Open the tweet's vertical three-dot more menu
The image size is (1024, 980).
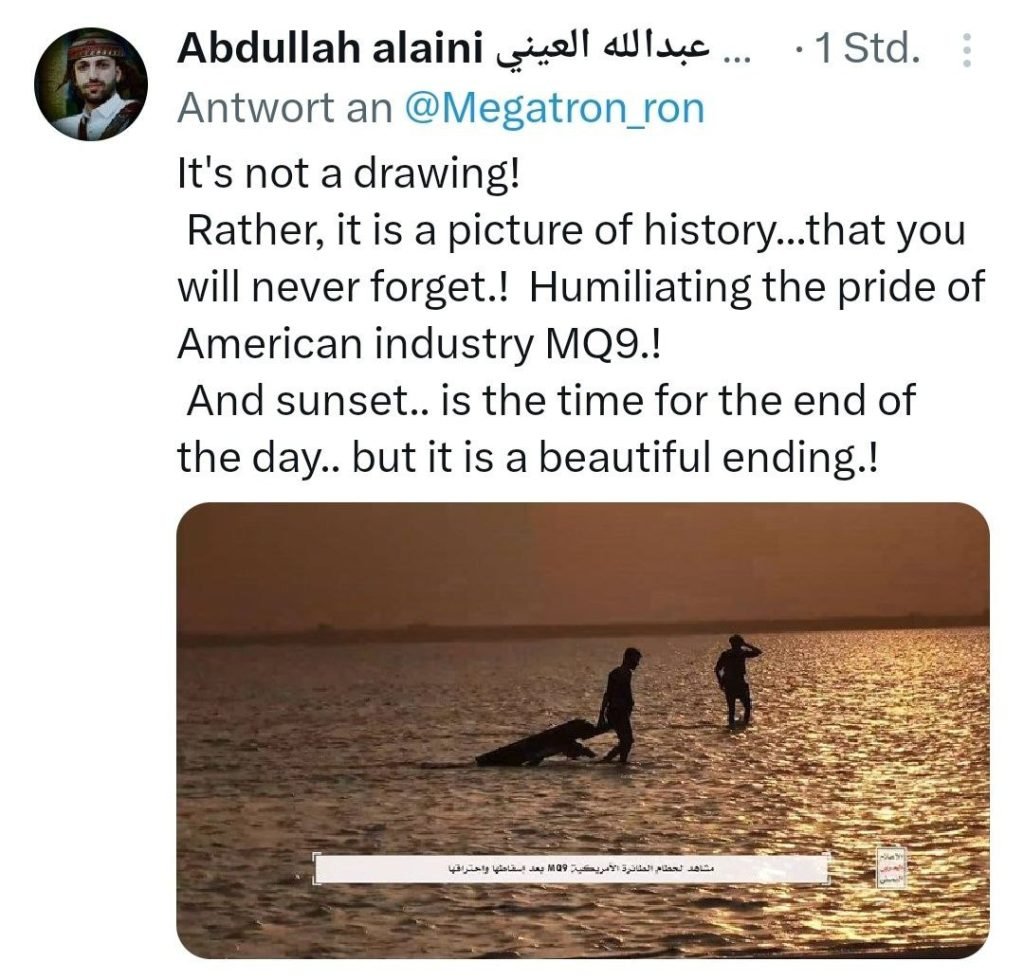point(965,50)
